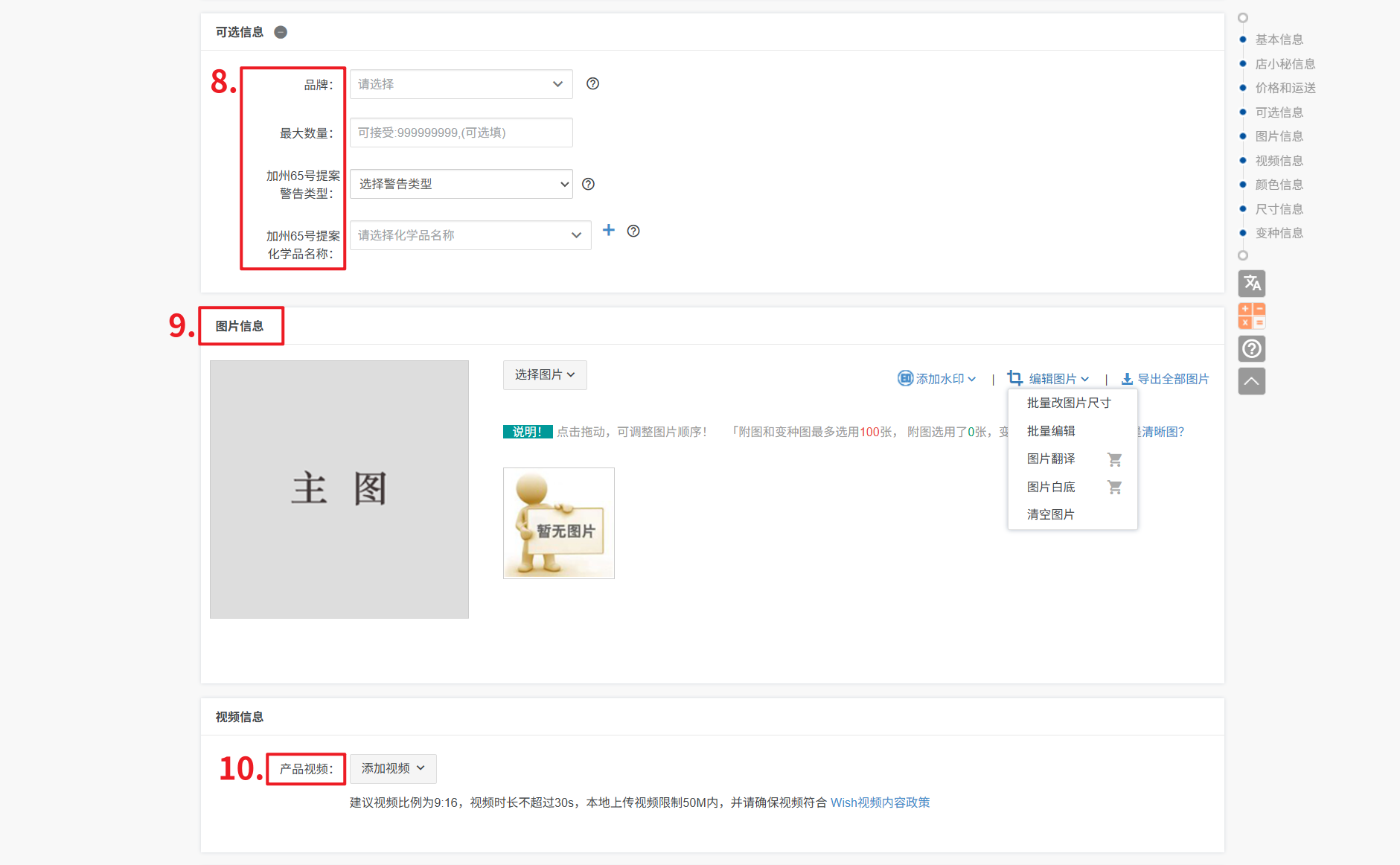Open the 选择图片 dropdown button
The width and height of the screenshot is (1400, 865).
pos(544,375)
